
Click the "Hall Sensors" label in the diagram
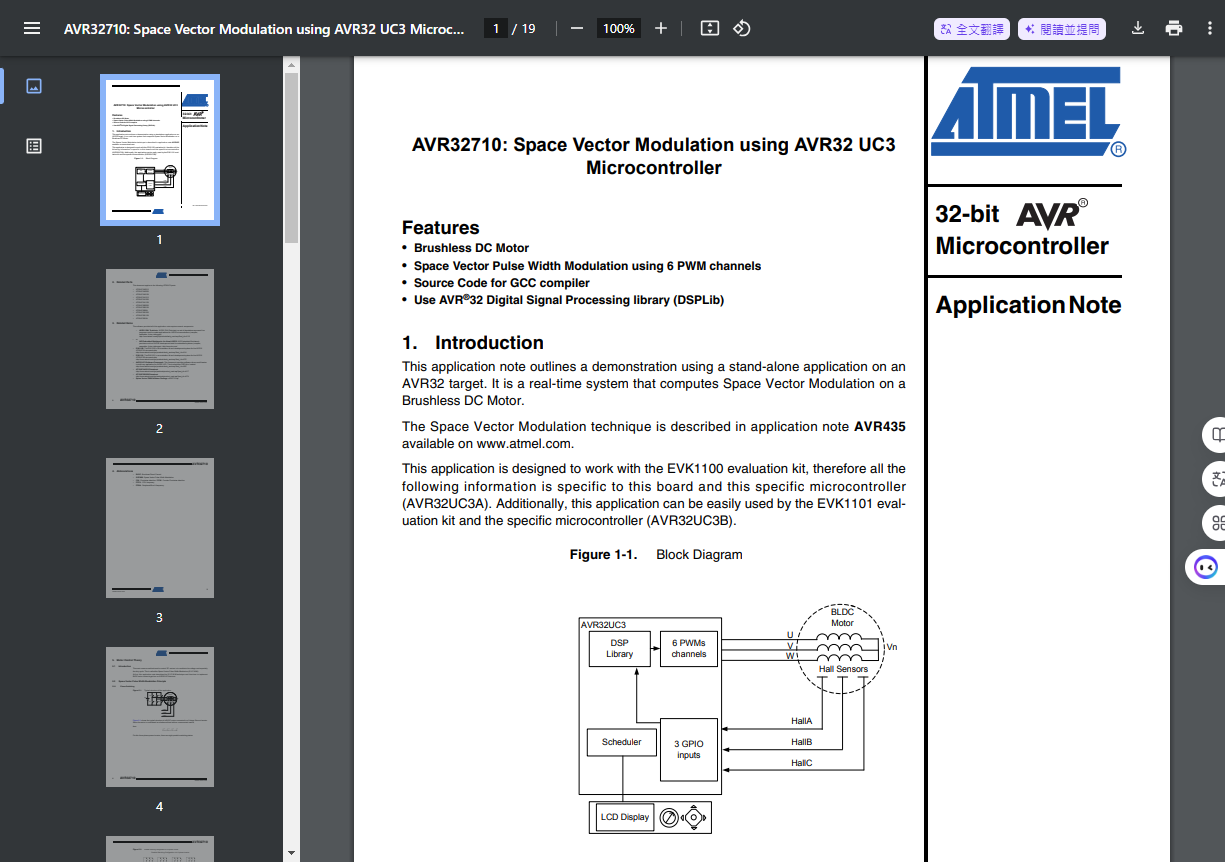(843, 669)
